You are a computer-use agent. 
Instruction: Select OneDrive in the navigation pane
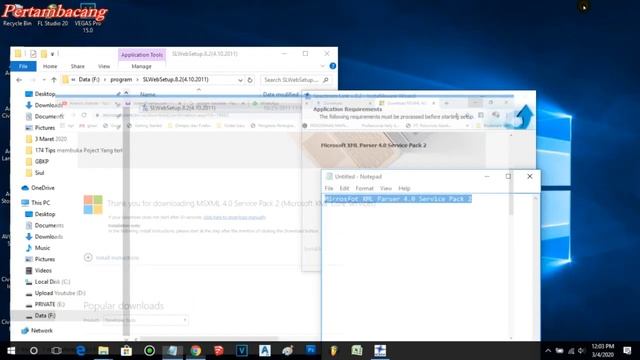(38, 188)
